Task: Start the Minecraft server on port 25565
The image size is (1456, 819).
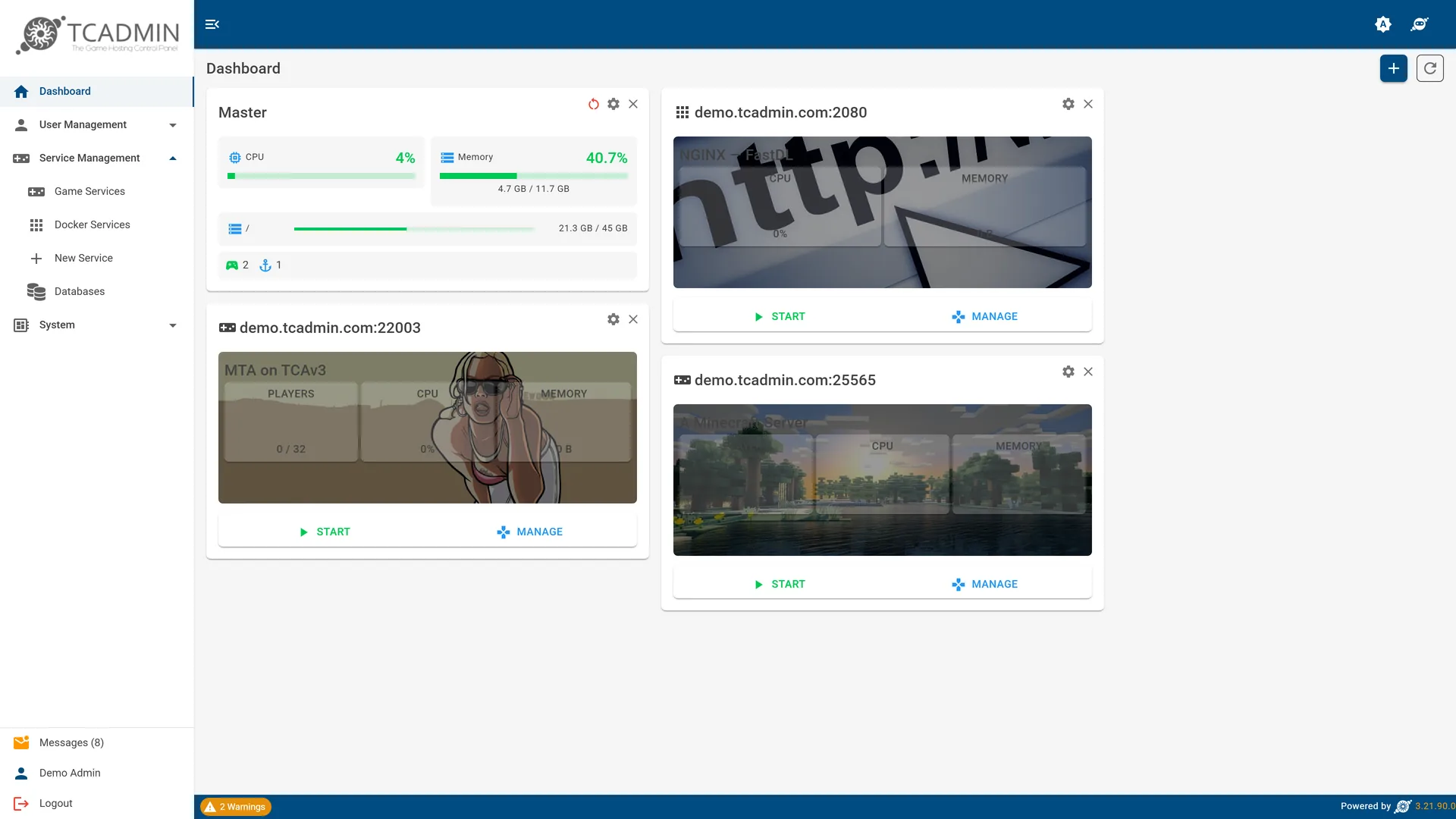Action: pyautogui.click(x=780, y=584)
